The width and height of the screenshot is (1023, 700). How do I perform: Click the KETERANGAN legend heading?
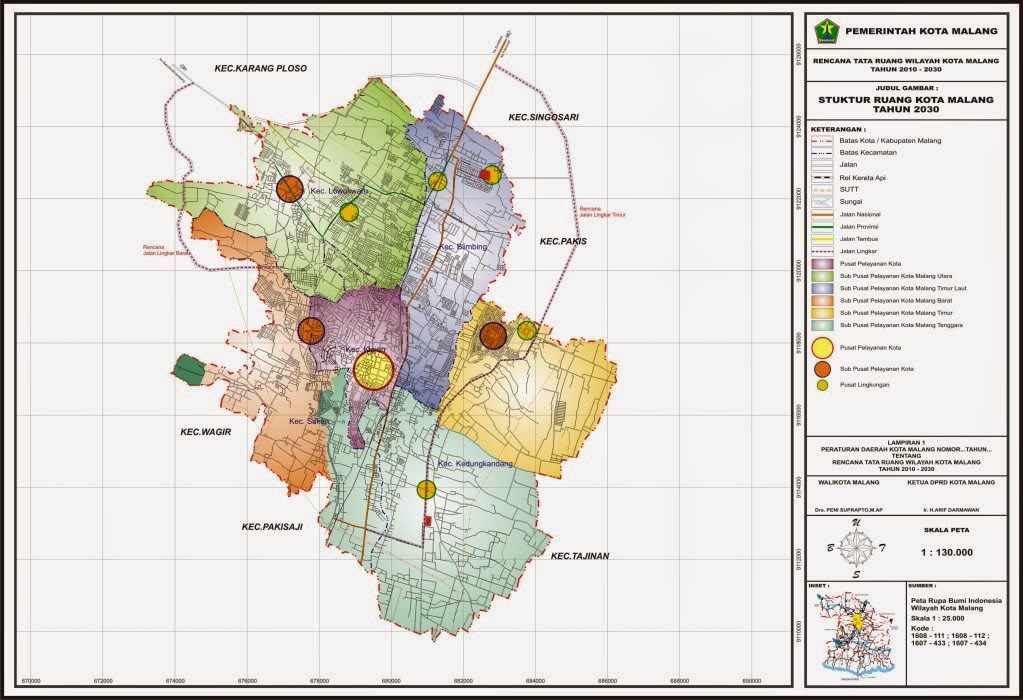pos(838,129)
